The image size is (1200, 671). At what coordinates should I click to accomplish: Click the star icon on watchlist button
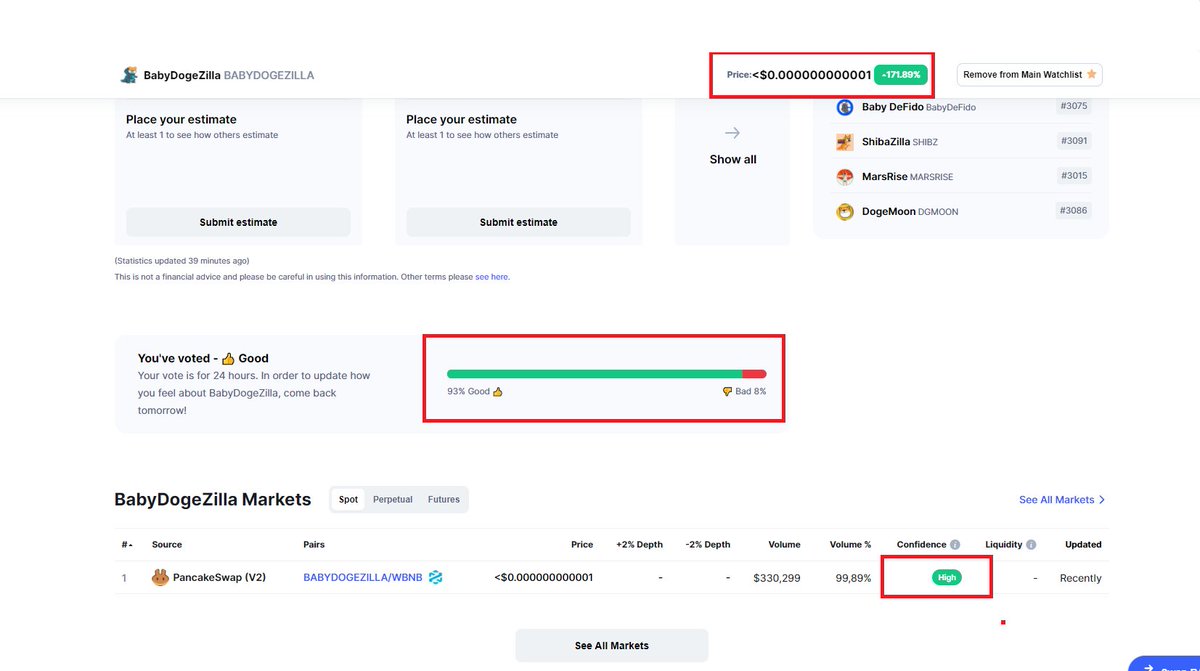(1091, 74)
